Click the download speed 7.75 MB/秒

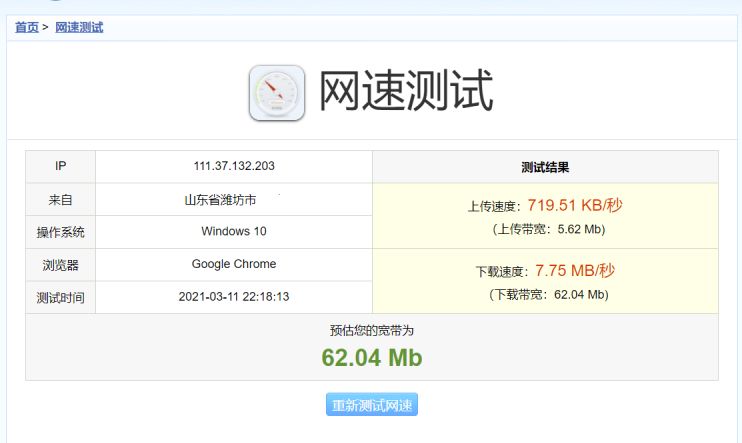(575, 271)
